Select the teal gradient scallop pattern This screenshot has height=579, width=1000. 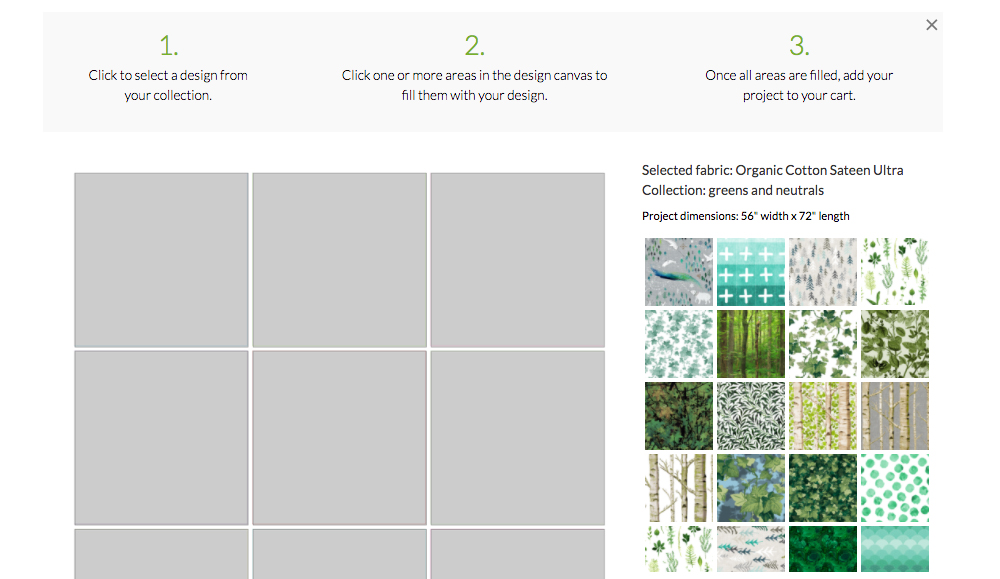tap(895, 548)
